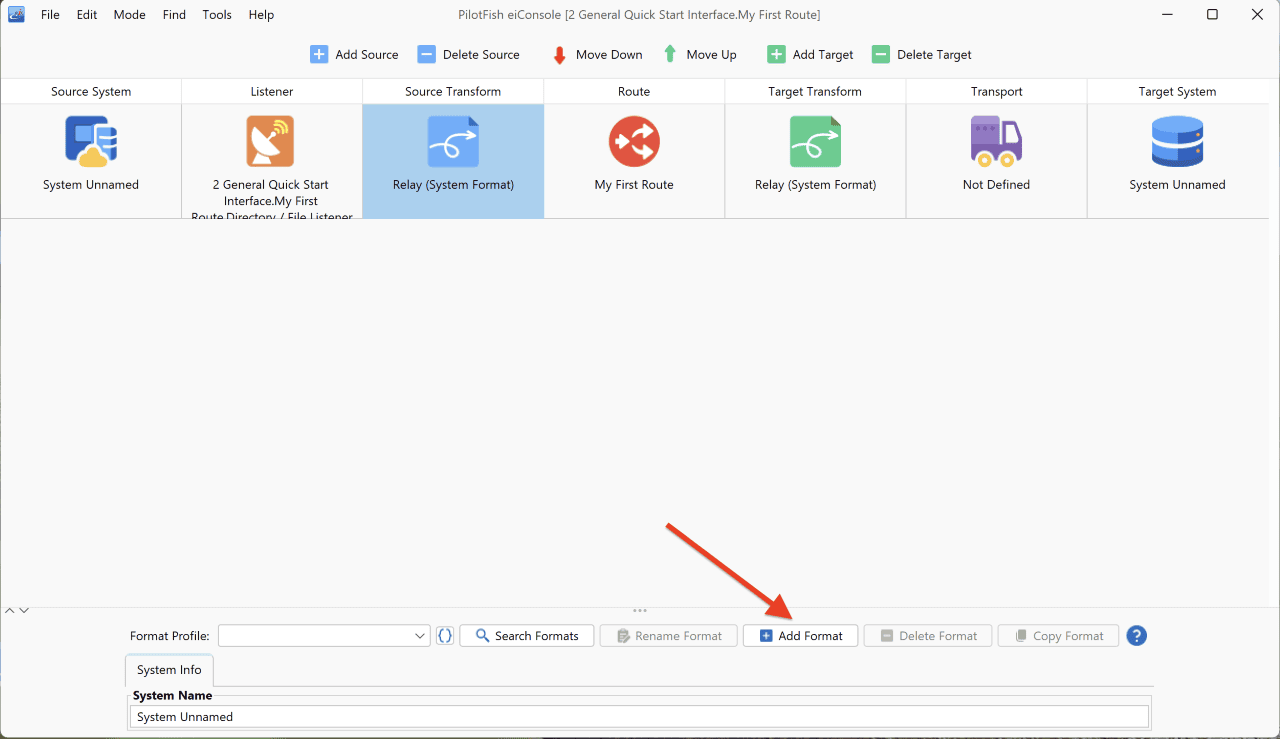
Task: Click the Search Formats button
Action: tap(526, 636)
